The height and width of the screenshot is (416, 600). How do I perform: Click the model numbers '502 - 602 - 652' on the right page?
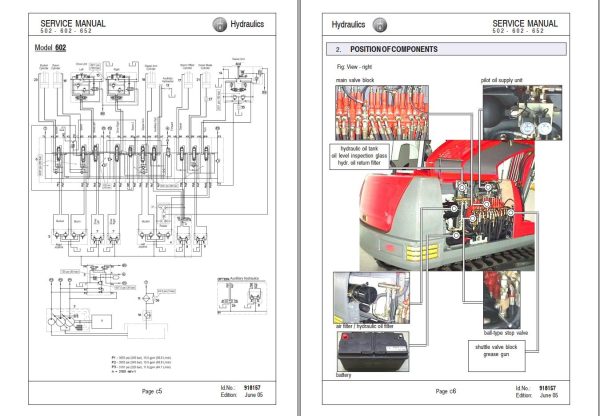[x=518, y=31]
